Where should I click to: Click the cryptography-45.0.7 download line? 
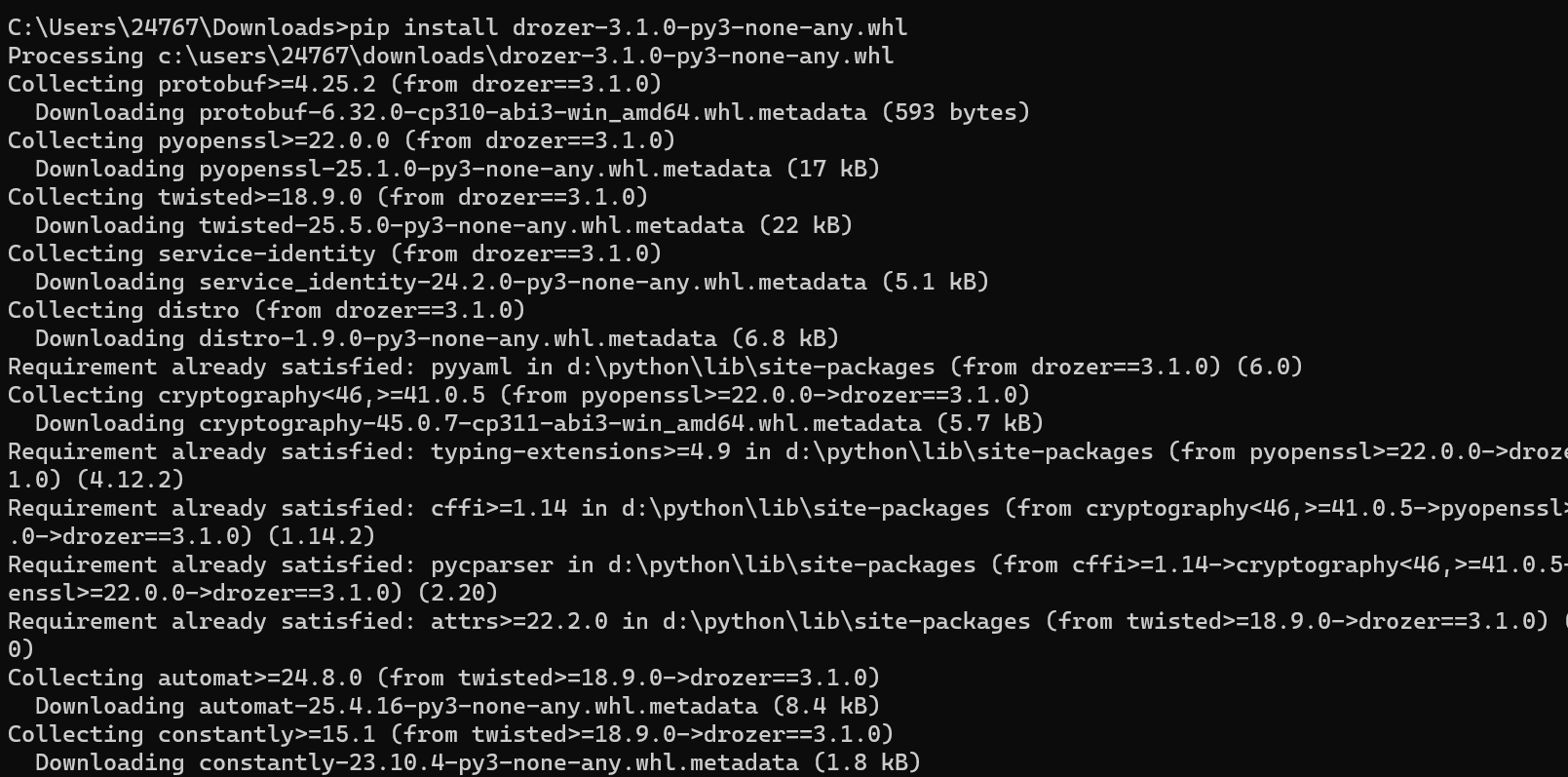tap(539, 423)
